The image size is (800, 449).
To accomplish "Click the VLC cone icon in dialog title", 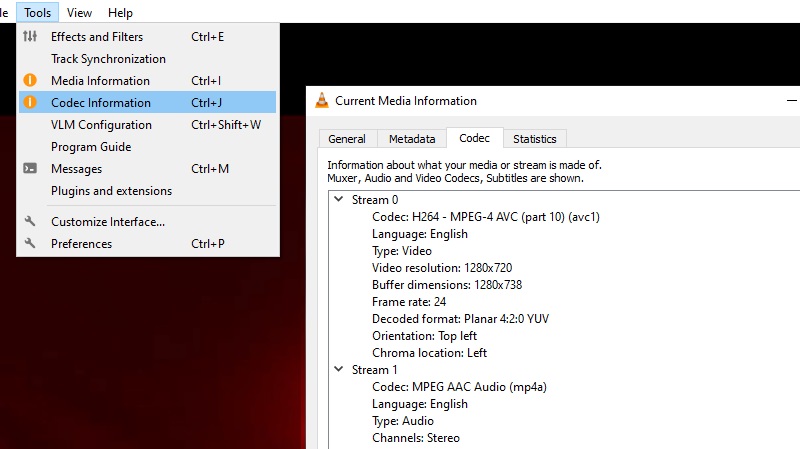I will (x=322, y=101).
